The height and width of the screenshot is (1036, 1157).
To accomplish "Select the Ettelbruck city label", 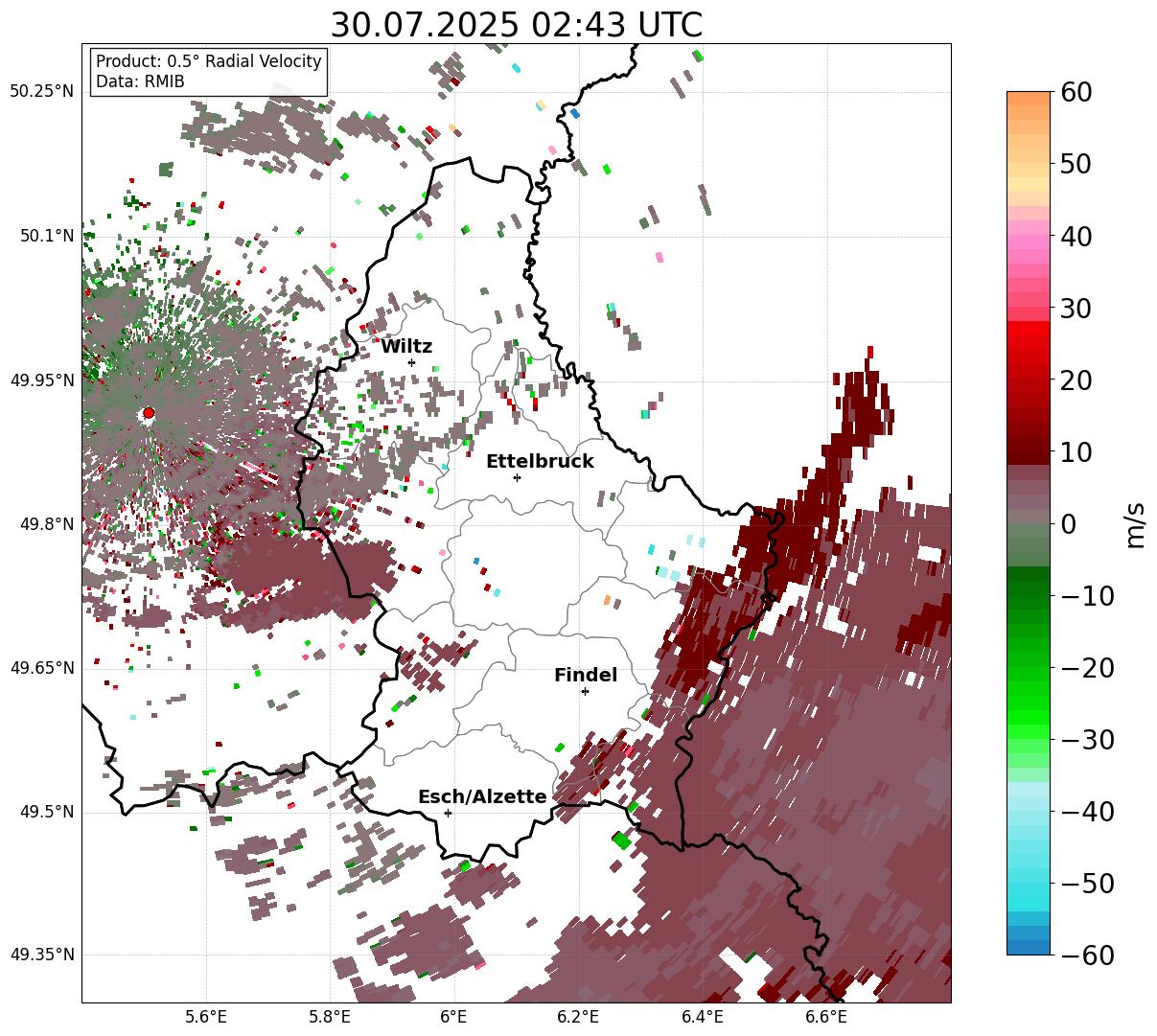I will coord(540,462).
